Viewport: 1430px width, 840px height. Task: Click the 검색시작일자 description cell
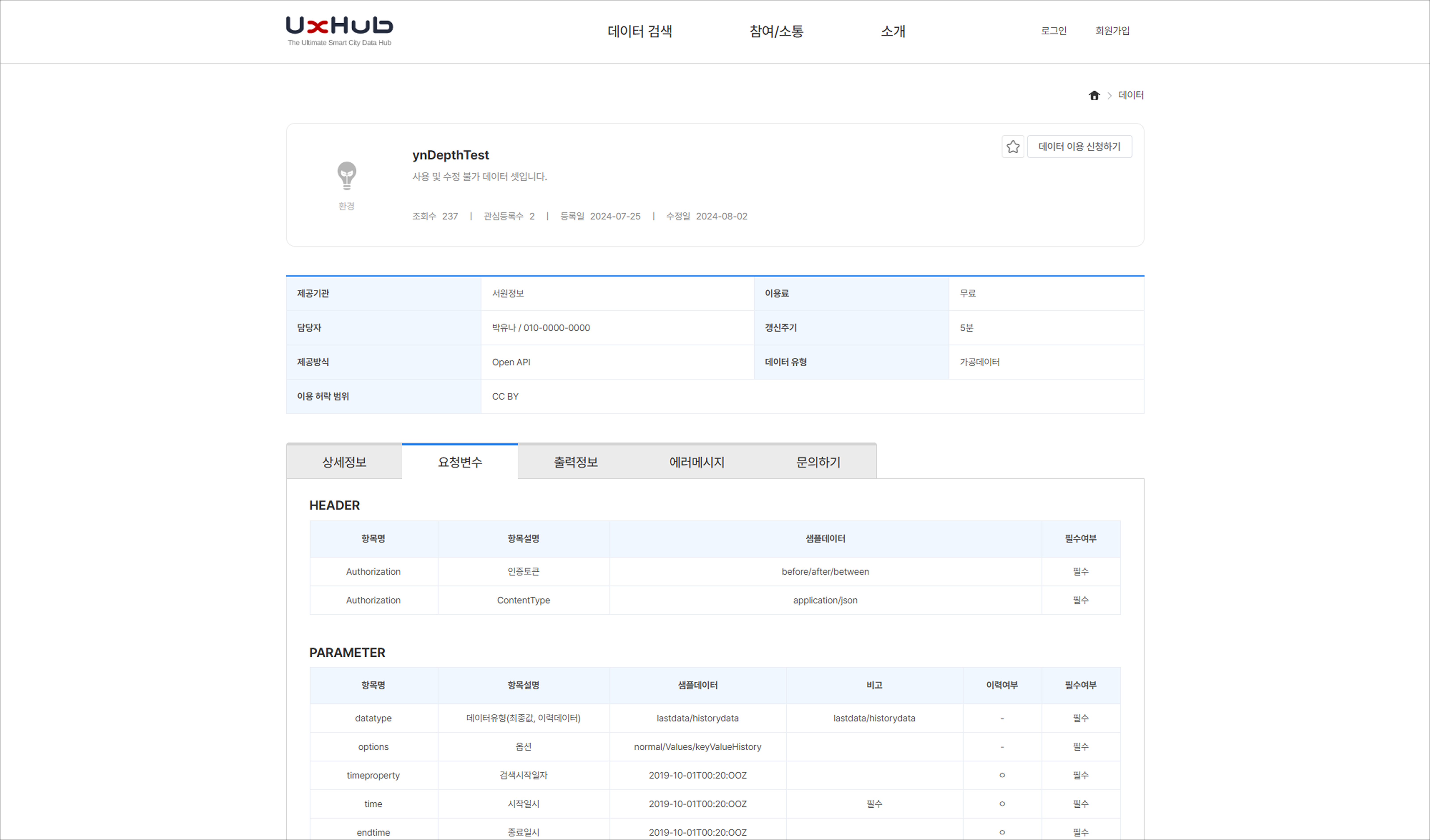[x=523, y=775]
